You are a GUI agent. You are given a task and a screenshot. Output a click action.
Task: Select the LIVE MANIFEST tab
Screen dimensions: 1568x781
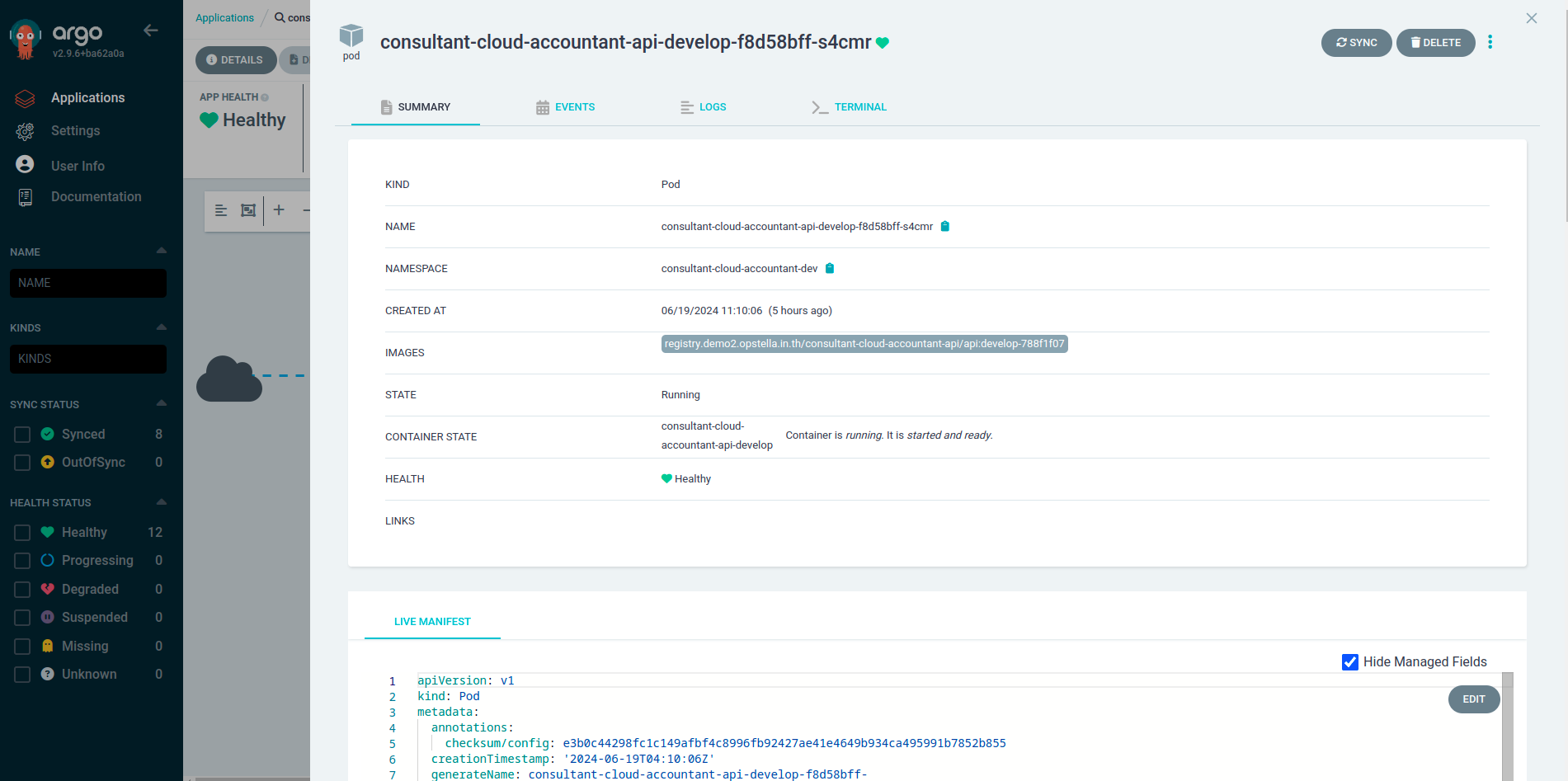coord(432,622)
